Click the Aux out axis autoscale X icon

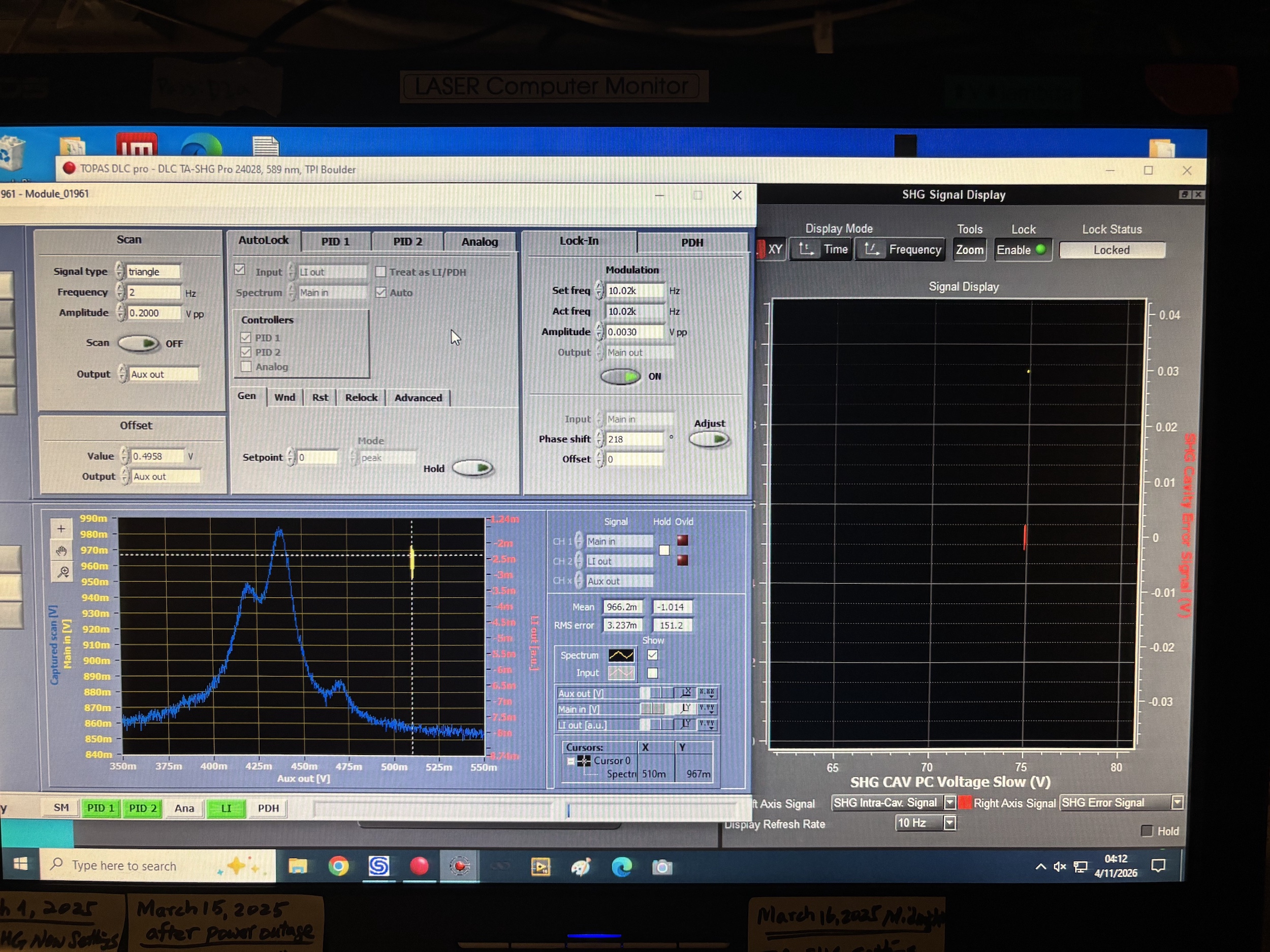[685, 693]
